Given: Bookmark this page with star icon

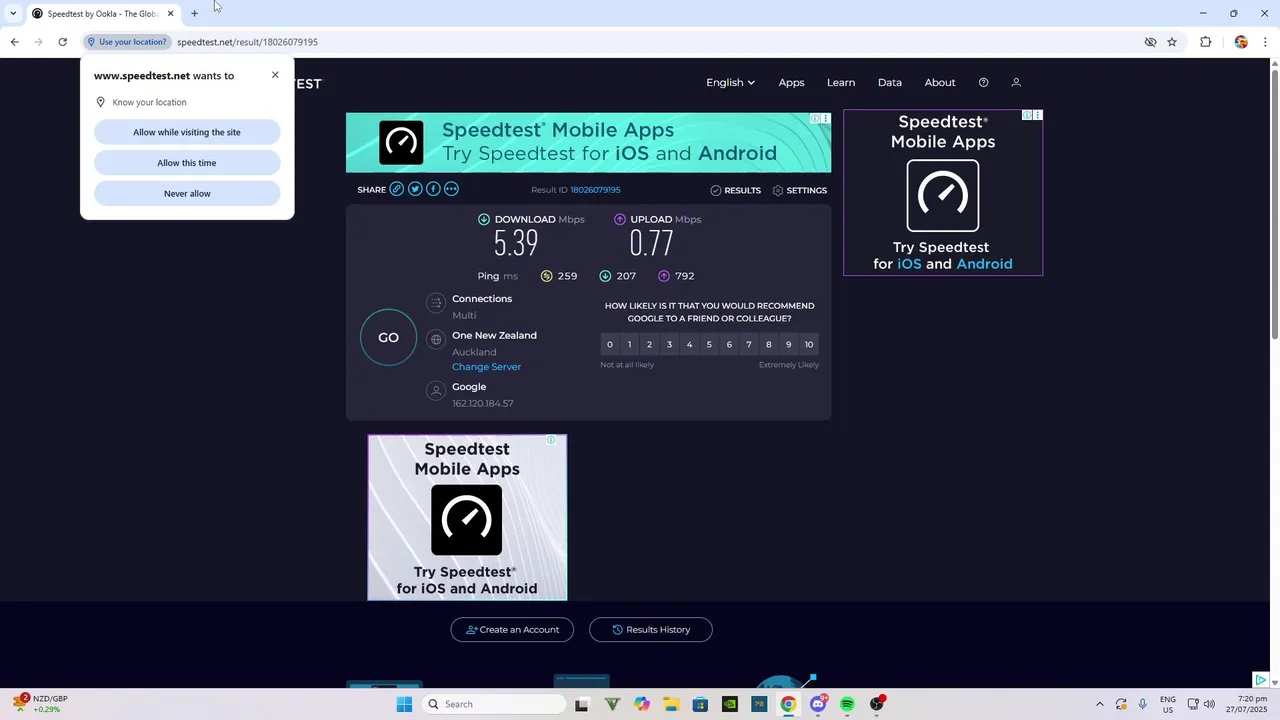Looking at the screenshot, I should point(1172,42).
